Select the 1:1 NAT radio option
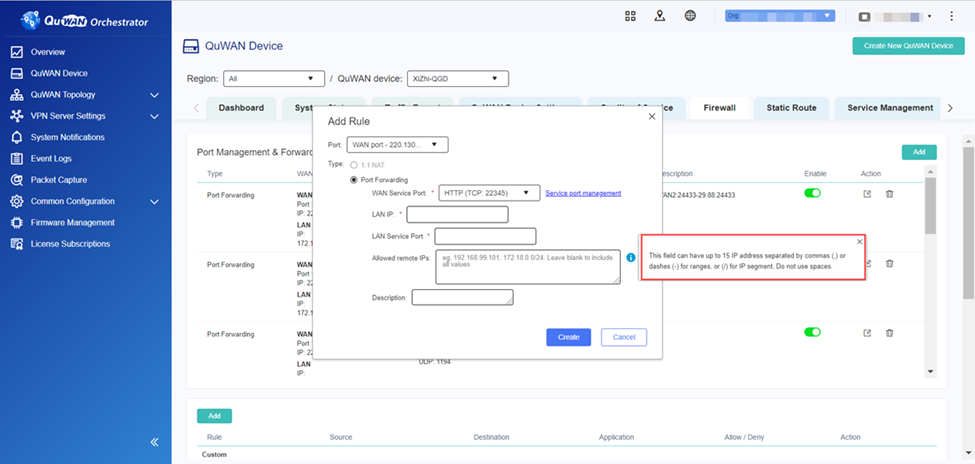 coord(354,165)
